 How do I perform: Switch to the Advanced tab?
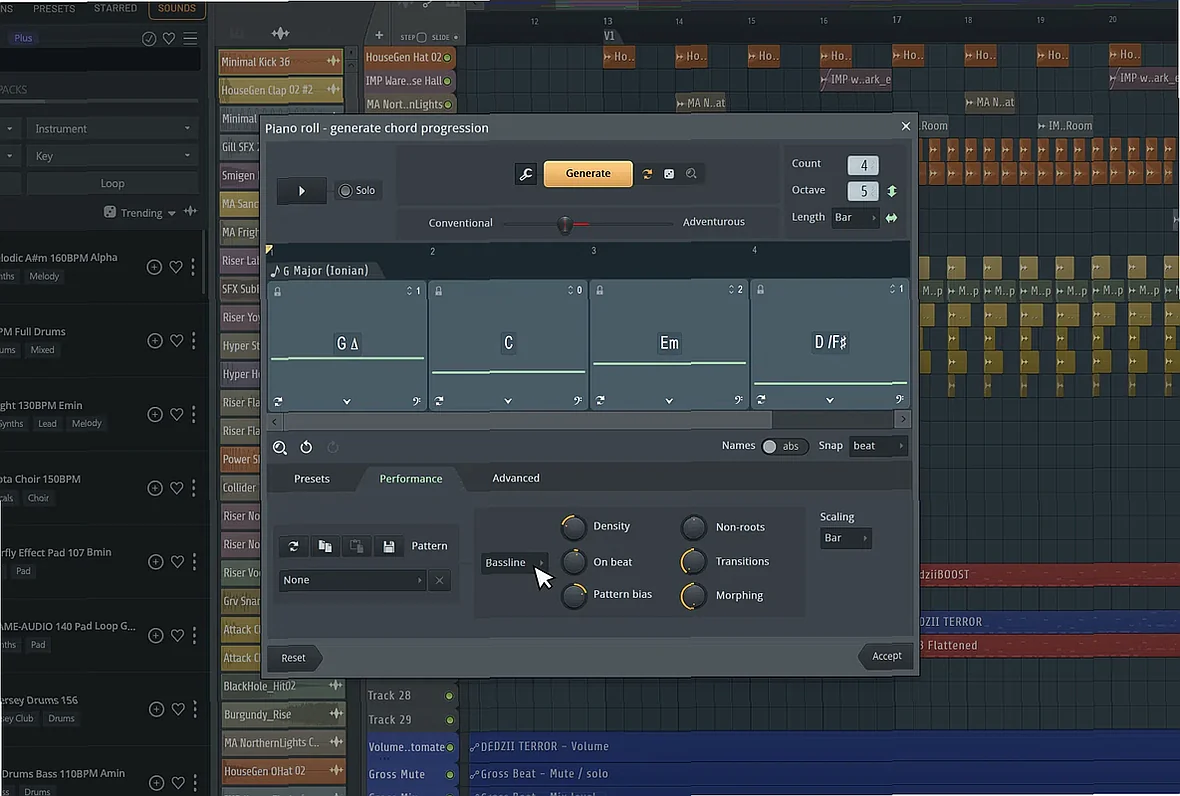point(515,478)
